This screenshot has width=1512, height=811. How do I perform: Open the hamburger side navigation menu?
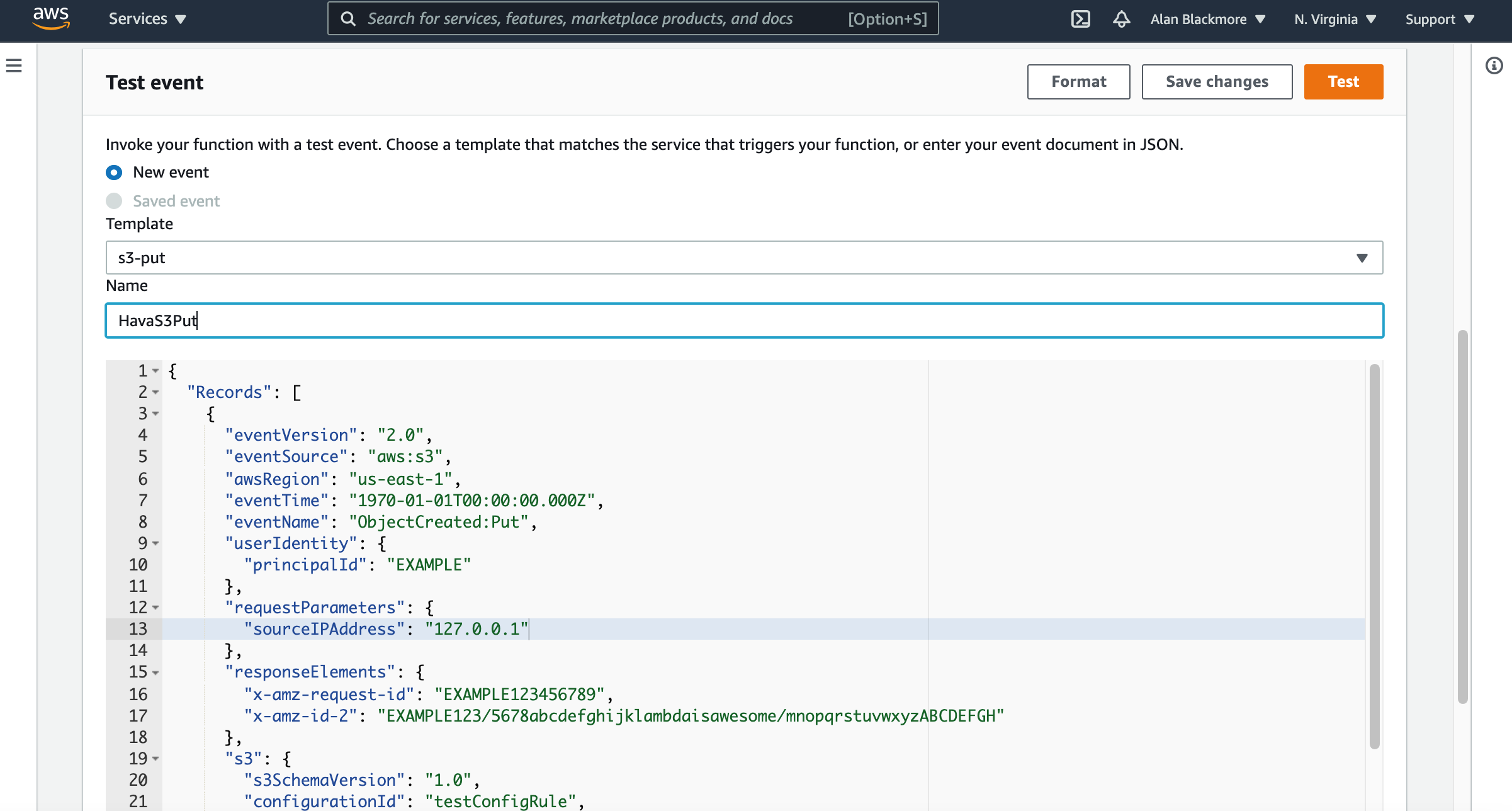14,65
